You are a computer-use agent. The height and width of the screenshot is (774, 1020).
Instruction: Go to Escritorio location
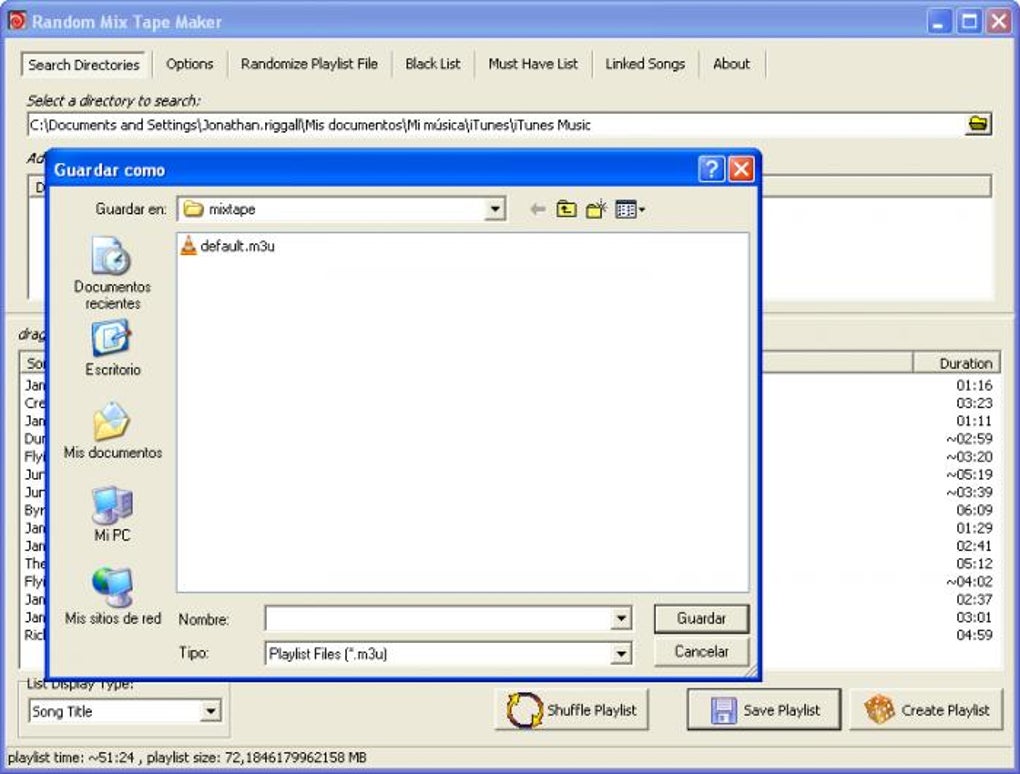point(112,349)
